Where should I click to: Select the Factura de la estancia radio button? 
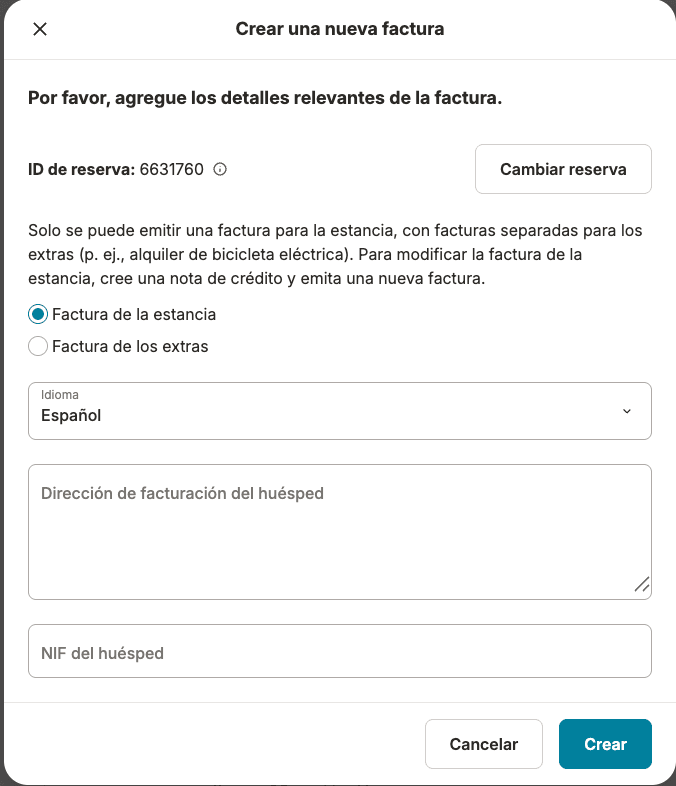pyautogui.click(x=38, y=314)
